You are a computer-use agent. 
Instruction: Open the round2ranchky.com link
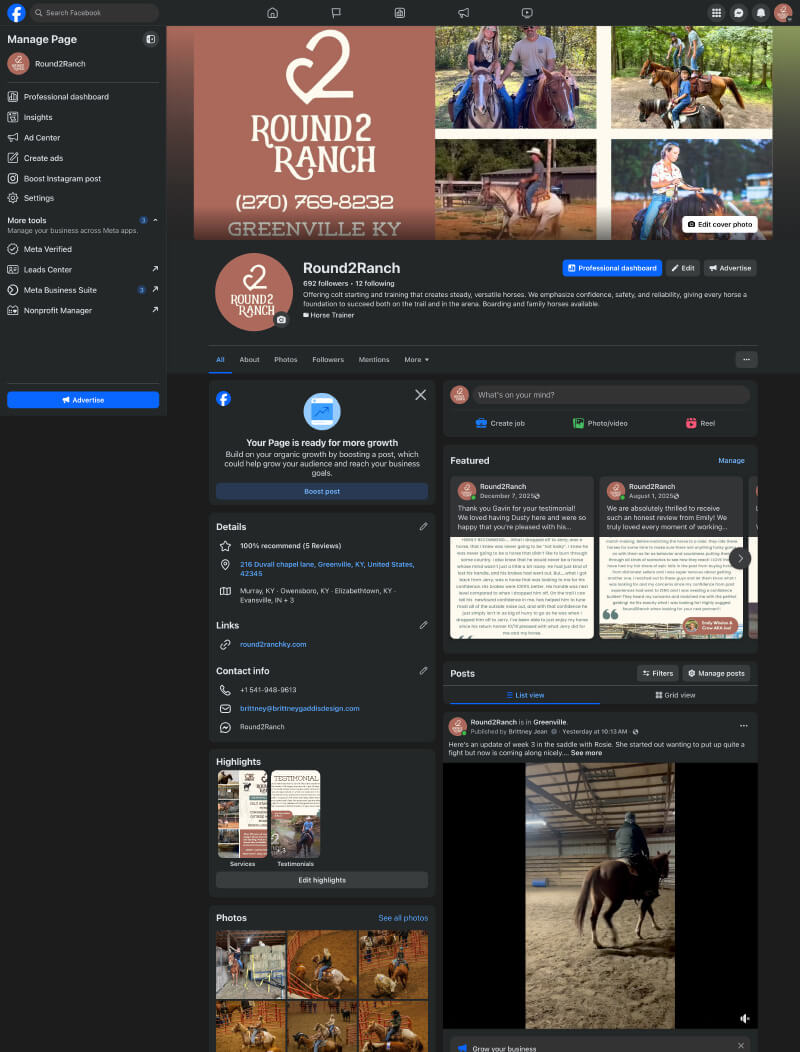pos(273,644)
